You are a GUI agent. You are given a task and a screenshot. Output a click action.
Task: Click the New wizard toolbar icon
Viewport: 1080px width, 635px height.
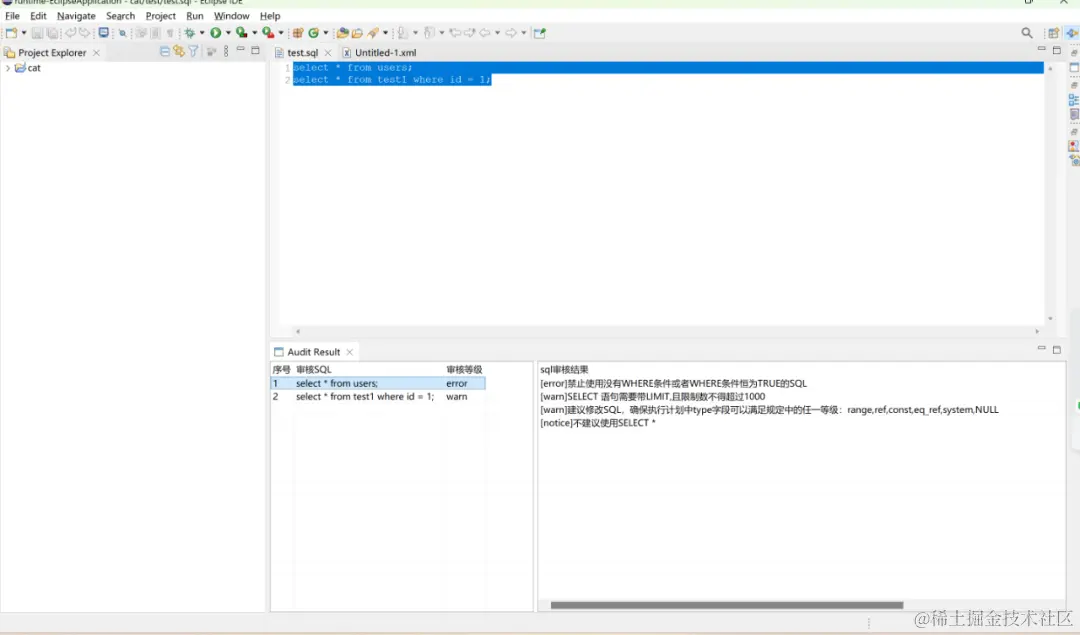(x=11, y=32)
